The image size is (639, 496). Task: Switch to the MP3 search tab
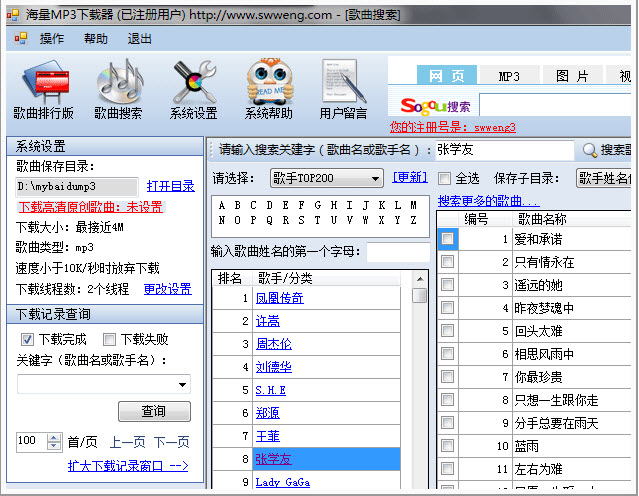509,76
